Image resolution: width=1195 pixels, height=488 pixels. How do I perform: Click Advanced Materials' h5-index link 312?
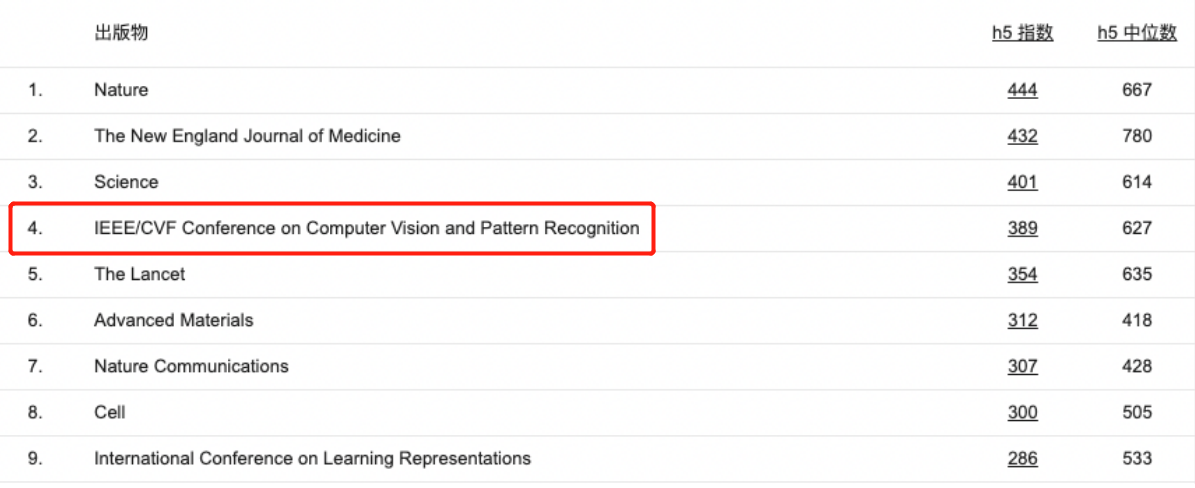point(1022,320)
